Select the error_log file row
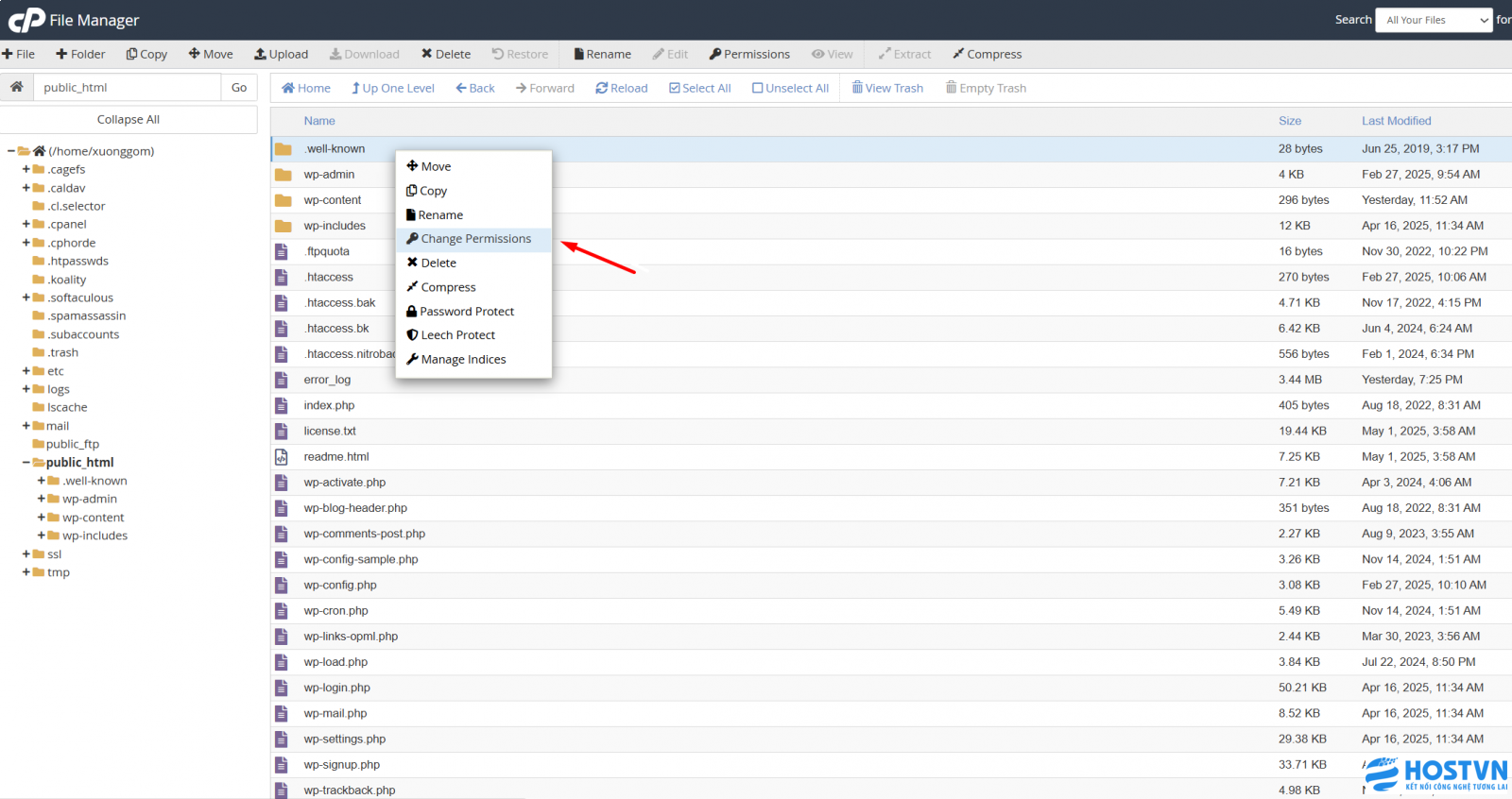The height and width of the screenshot is (799, 1512). 891,380
